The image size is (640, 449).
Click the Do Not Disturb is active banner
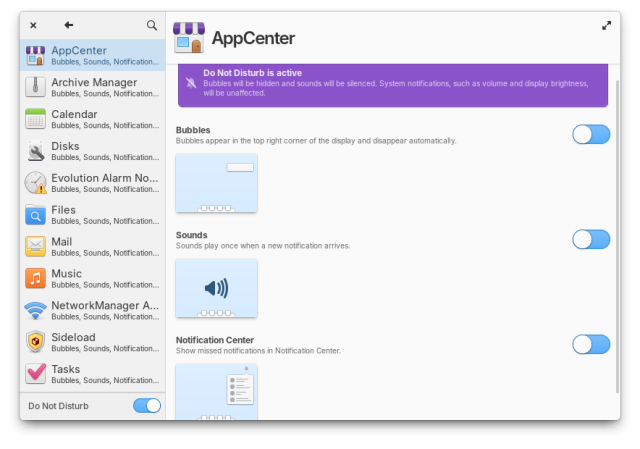(393, 85)
